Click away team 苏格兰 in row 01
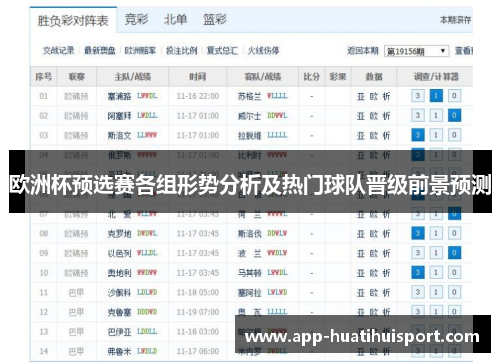The width and height of the screenshot is (500, 362). (x=250, y=96)
